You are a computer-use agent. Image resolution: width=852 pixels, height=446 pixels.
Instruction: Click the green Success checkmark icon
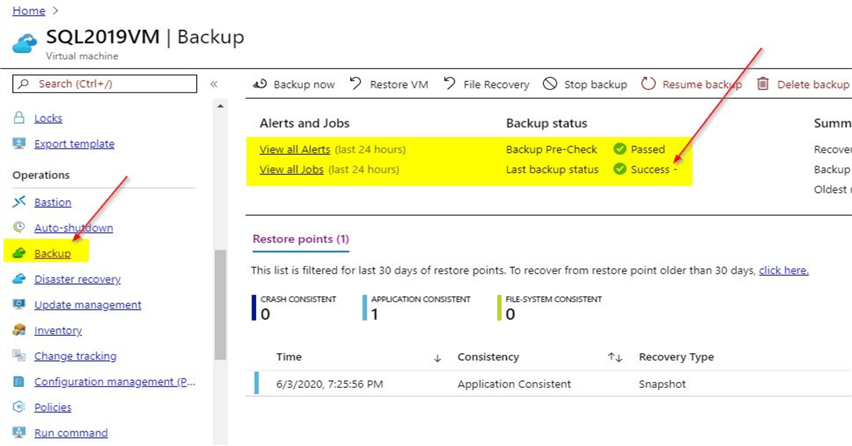[x=619, y=169]
